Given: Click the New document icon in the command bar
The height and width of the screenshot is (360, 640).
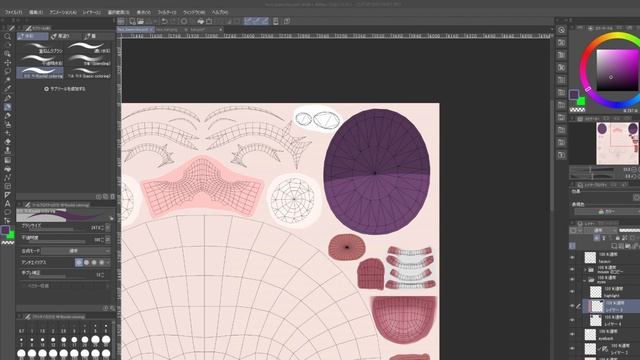Looking at the screenshot, I should tap(132, 21).
